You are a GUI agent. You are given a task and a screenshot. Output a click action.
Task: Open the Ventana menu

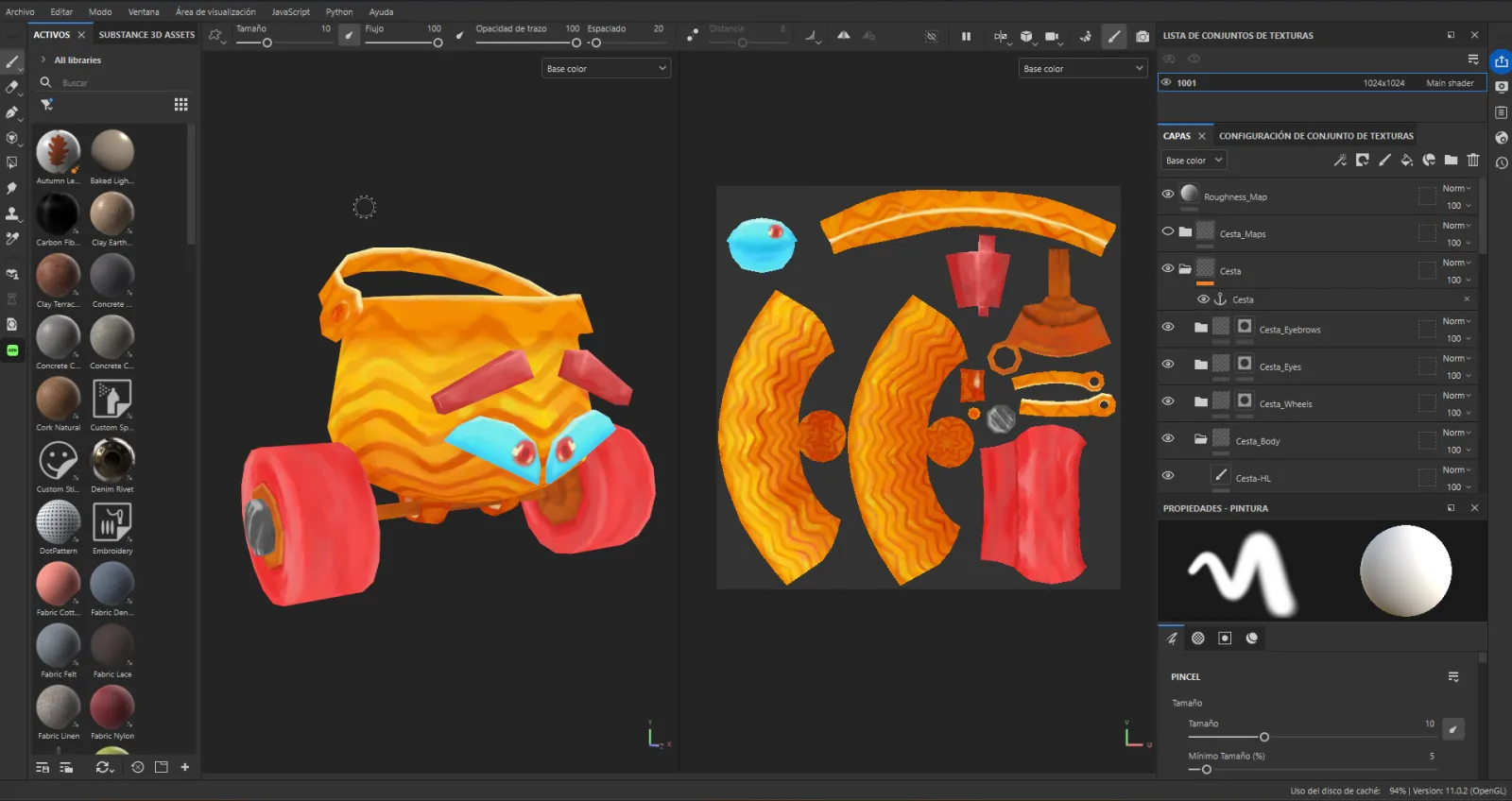(x=144, y=11)
